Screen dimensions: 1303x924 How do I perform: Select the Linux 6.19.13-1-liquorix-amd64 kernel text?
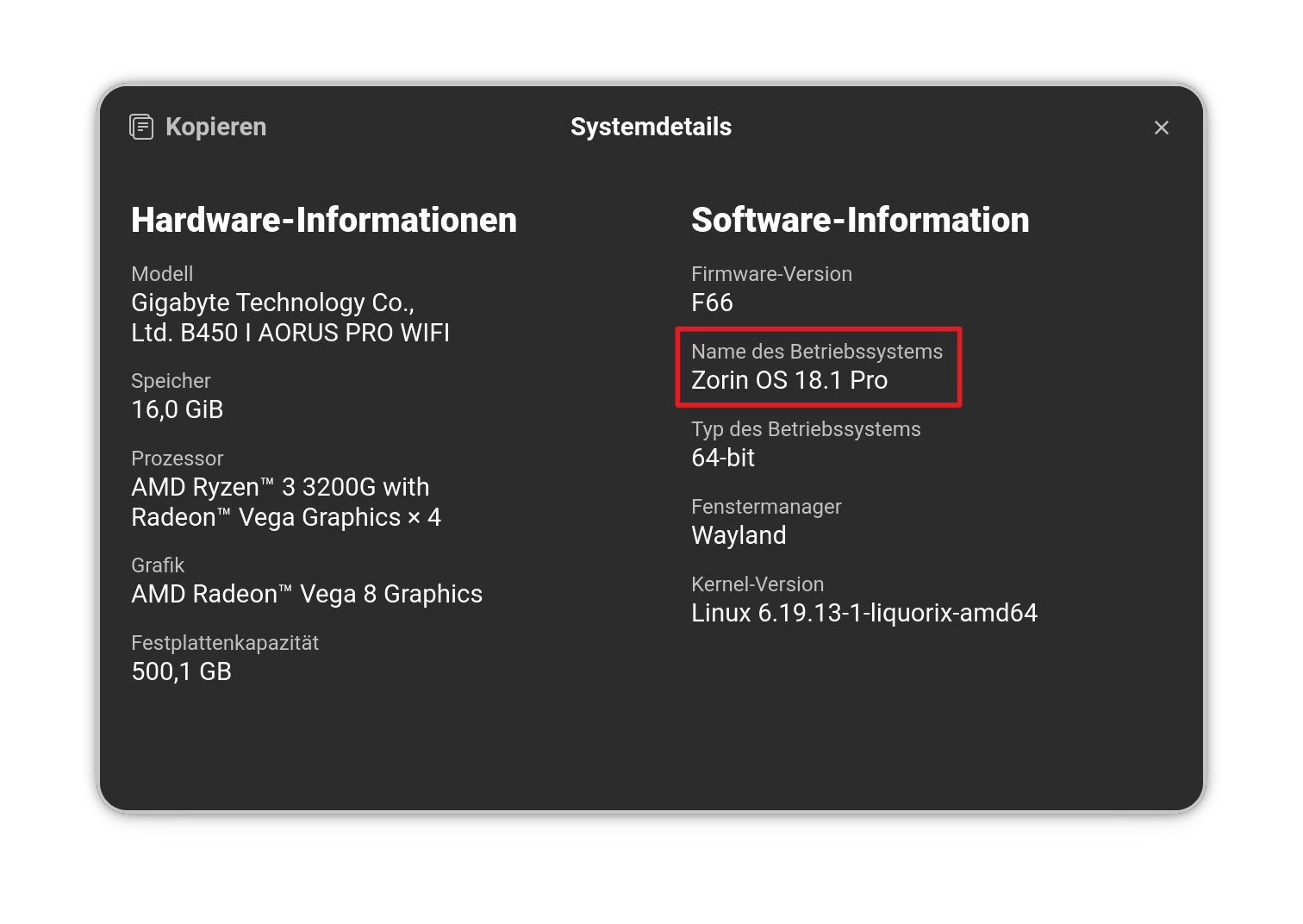pyautogui.click(x=863, y=613)
